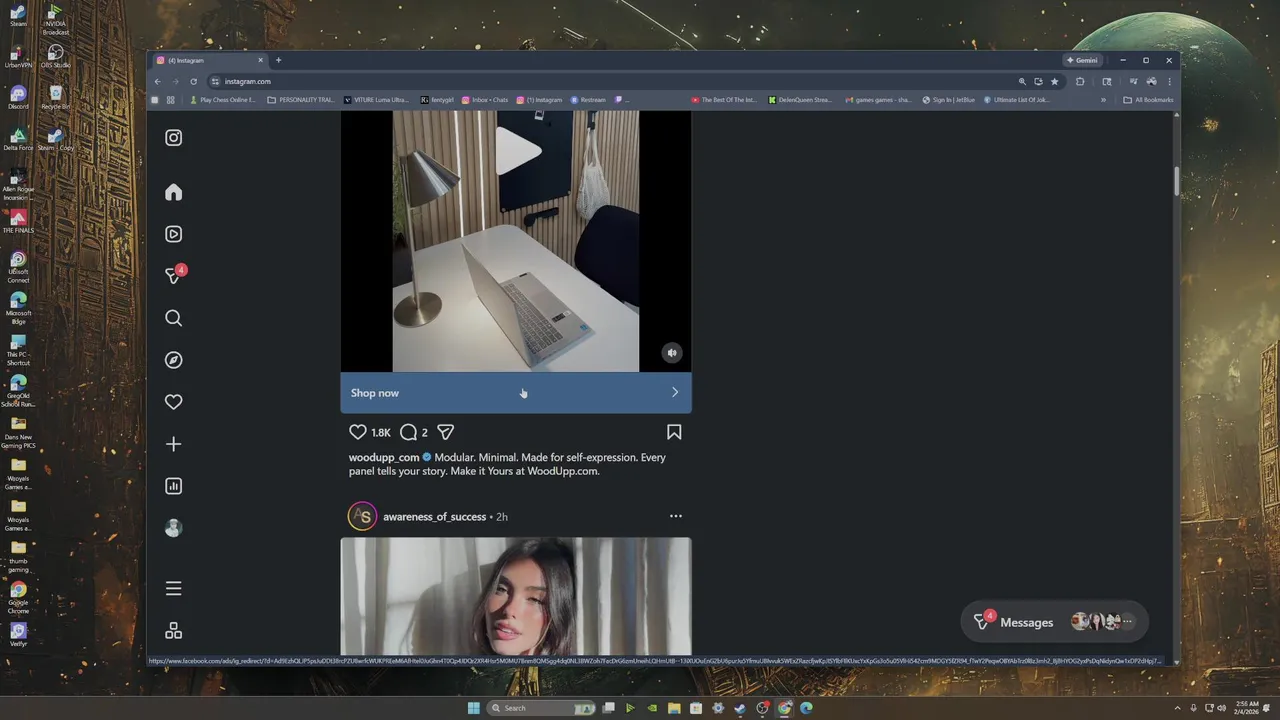Show hidden system tray icons
1280x720 pixels.
pyautogui.click(x=1178, y=708)
